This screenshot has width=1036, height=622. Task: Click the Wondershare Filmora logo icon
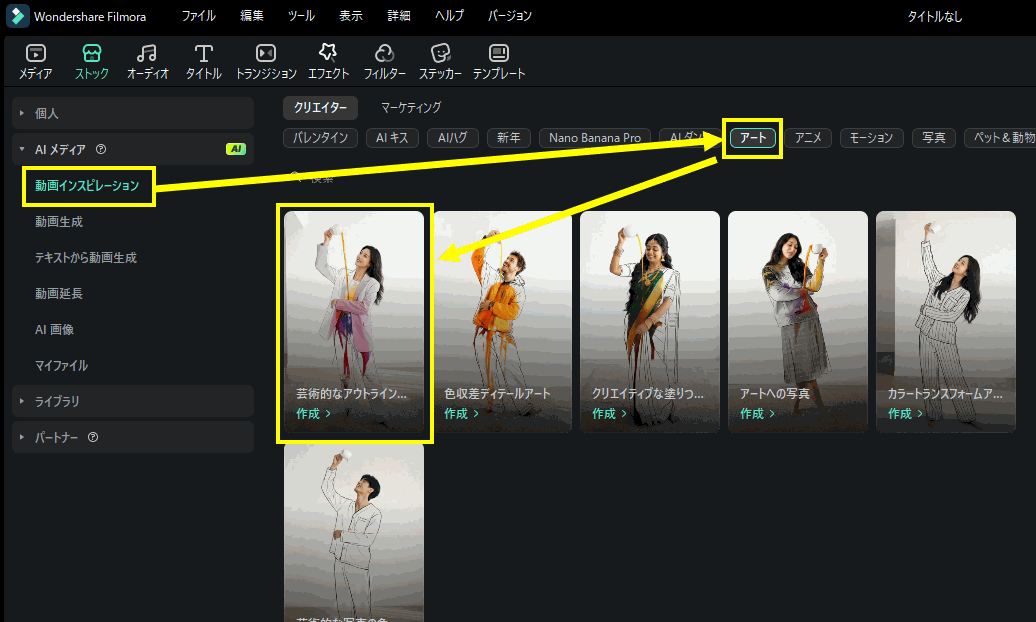(18, 16)
